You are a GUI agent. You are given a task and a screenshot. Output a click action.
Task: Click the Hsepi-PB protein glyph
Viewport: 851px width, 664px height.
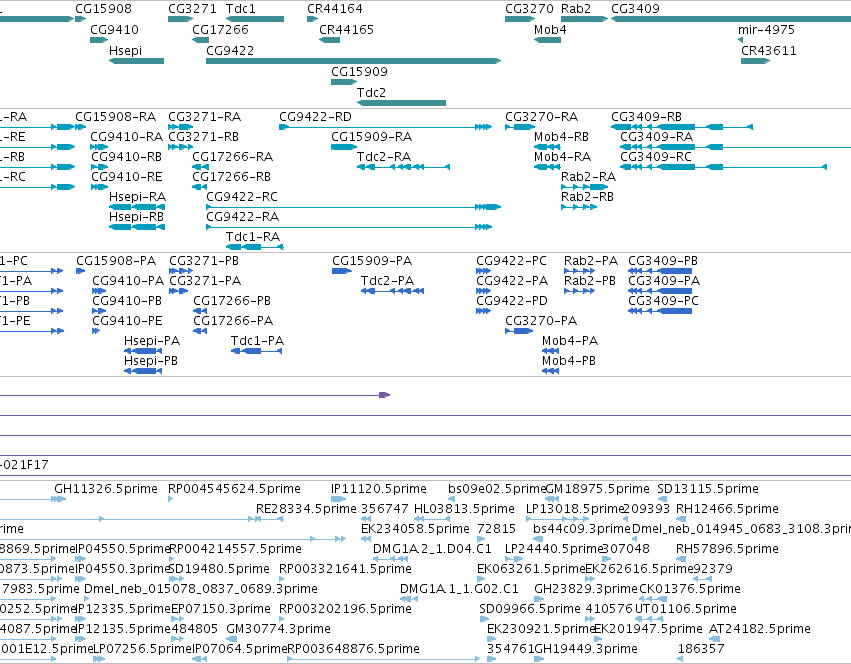pyautogui.click(x=143, y=371)
